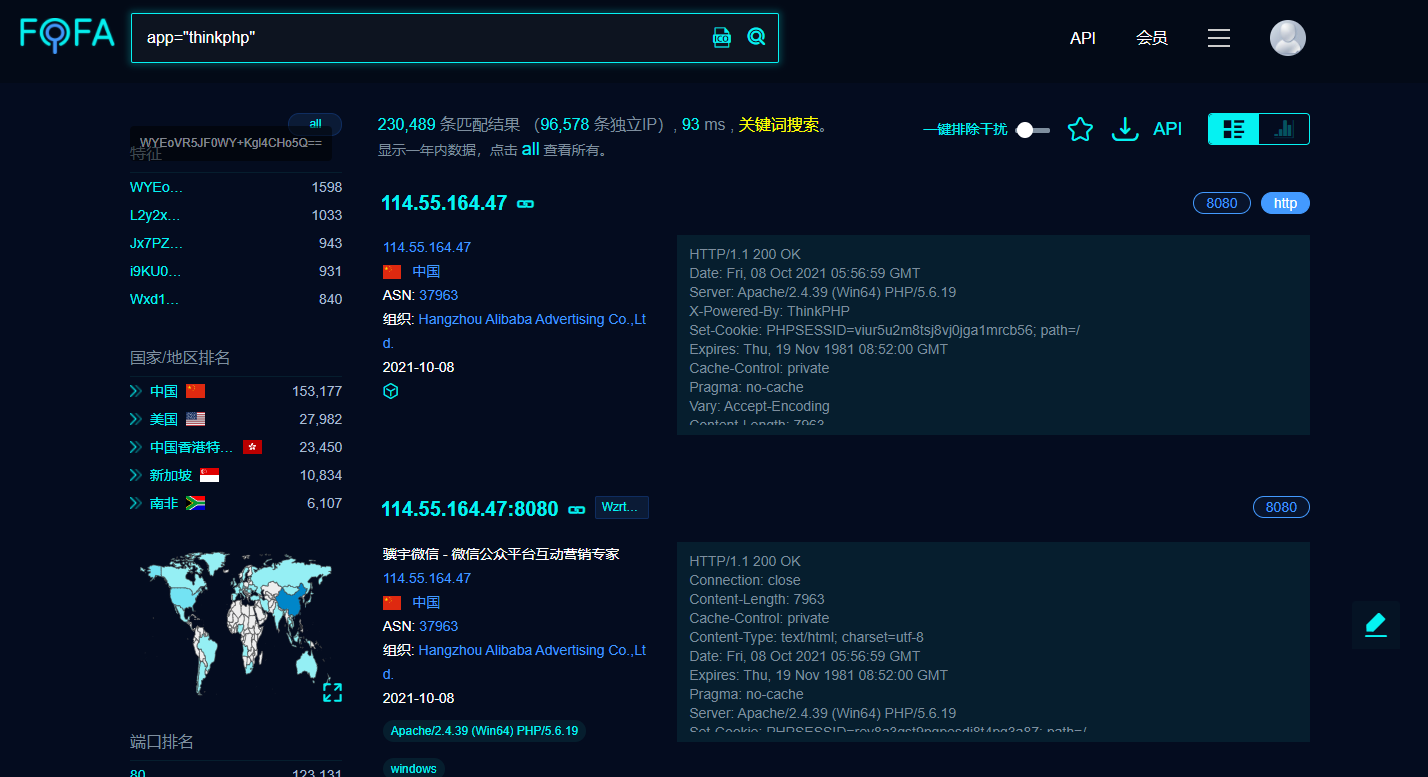Click 中国 country link in second result
Screen dimensions: 1428x777
[426, 603]
